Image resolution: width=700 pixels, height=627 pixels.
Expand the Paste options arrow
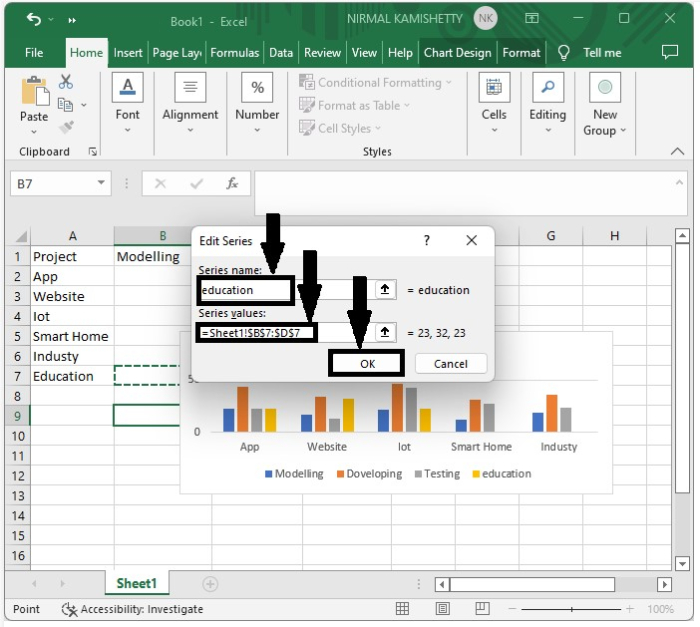(34, 132)
